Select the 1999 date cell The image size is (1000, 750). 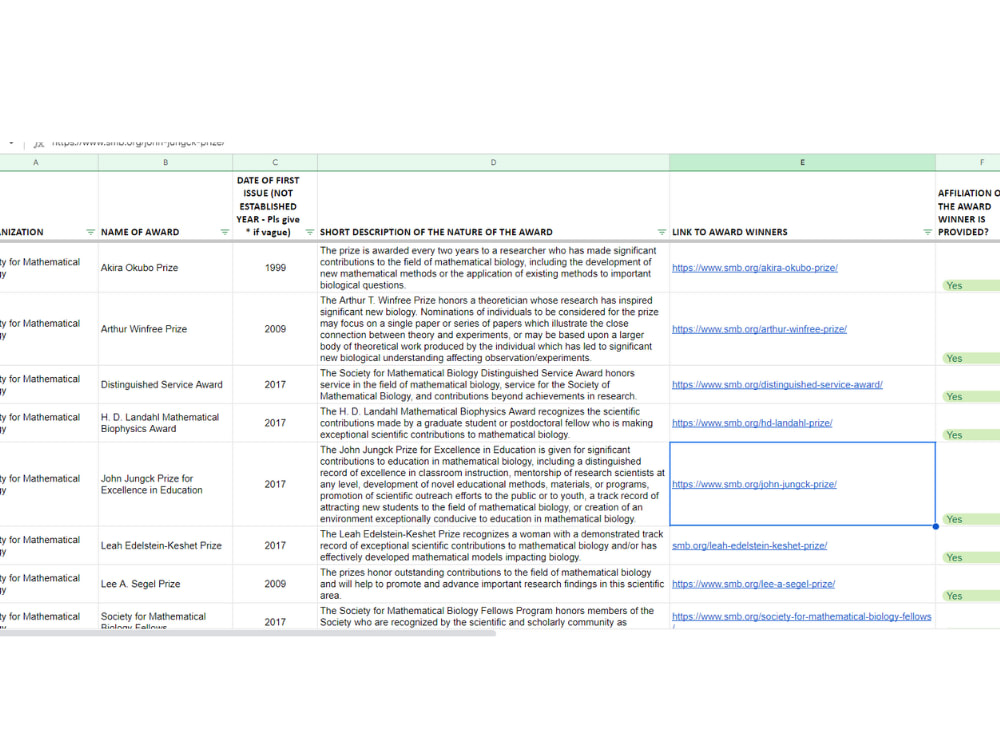(275, 268)
